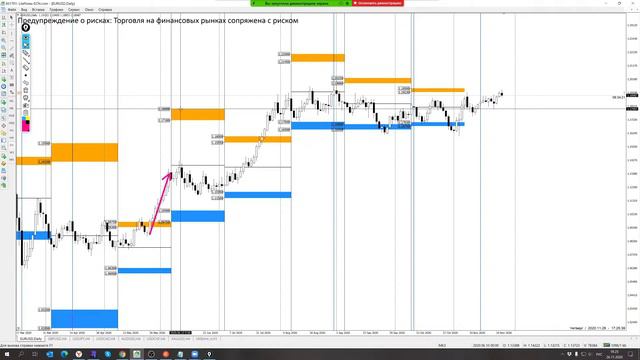Open the Справка menu

point(105,9)
